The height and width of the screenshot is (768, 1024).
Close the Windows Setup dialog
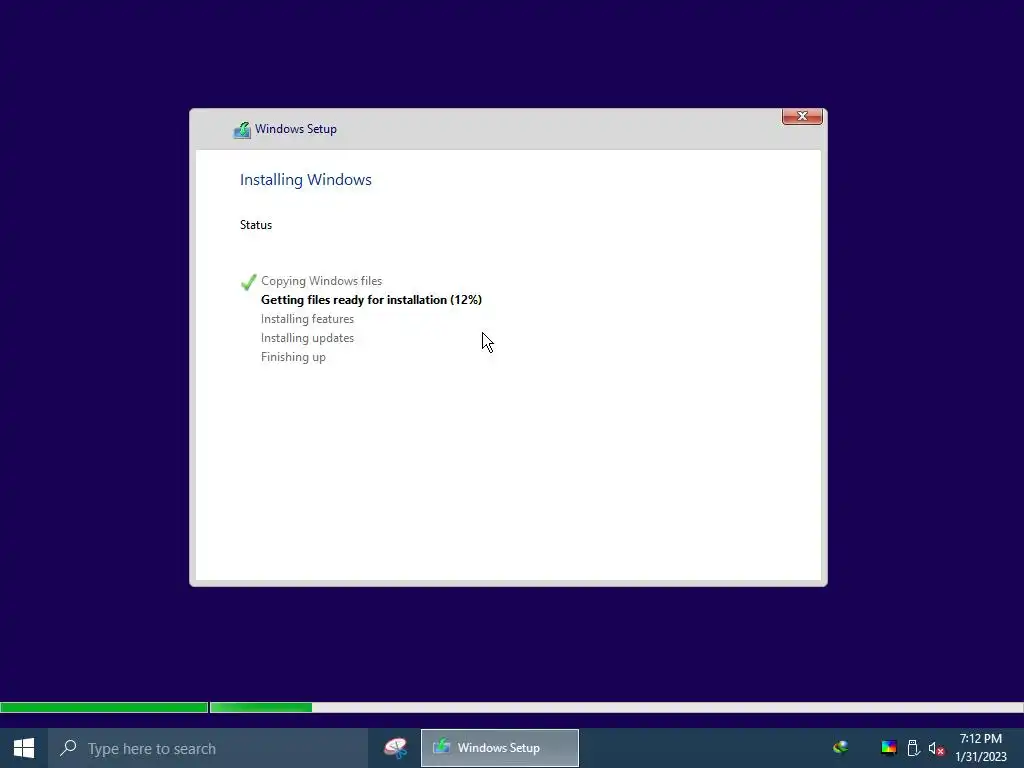pyautogui.click(x=802, y=116)
